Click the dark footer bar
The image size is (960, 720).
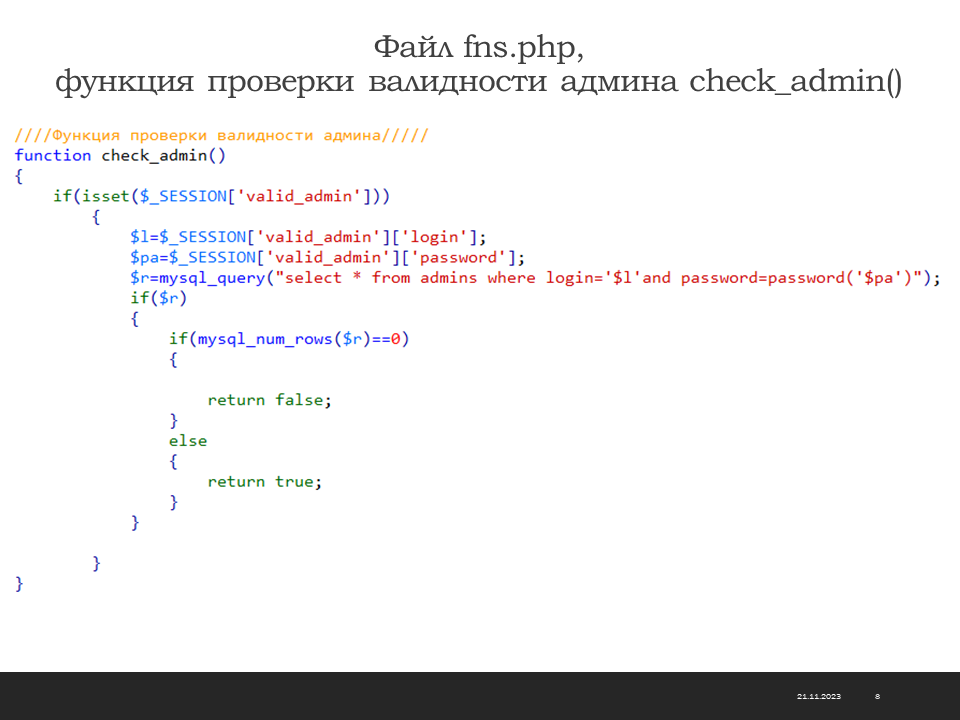(x=400, y=696)
